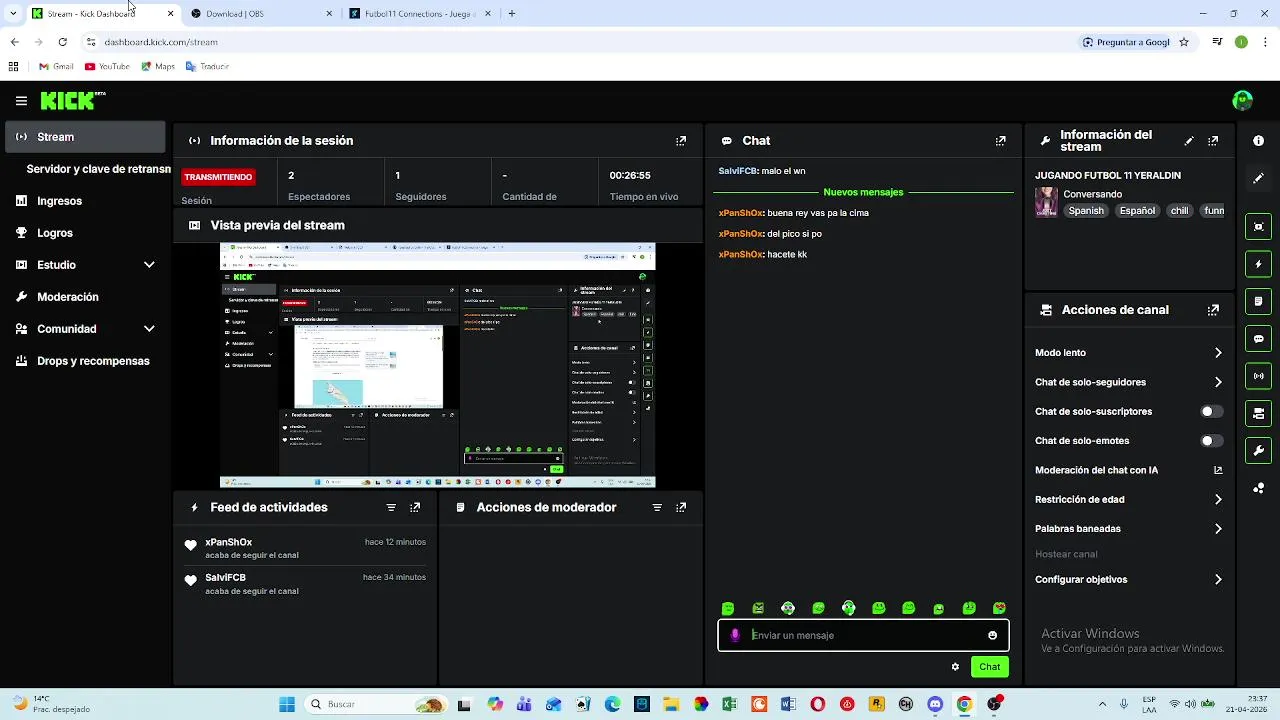Viewport: 1280px width, 720px height.
Task: Open AI chat moderation external link icon
Action: click(1218, 470)
